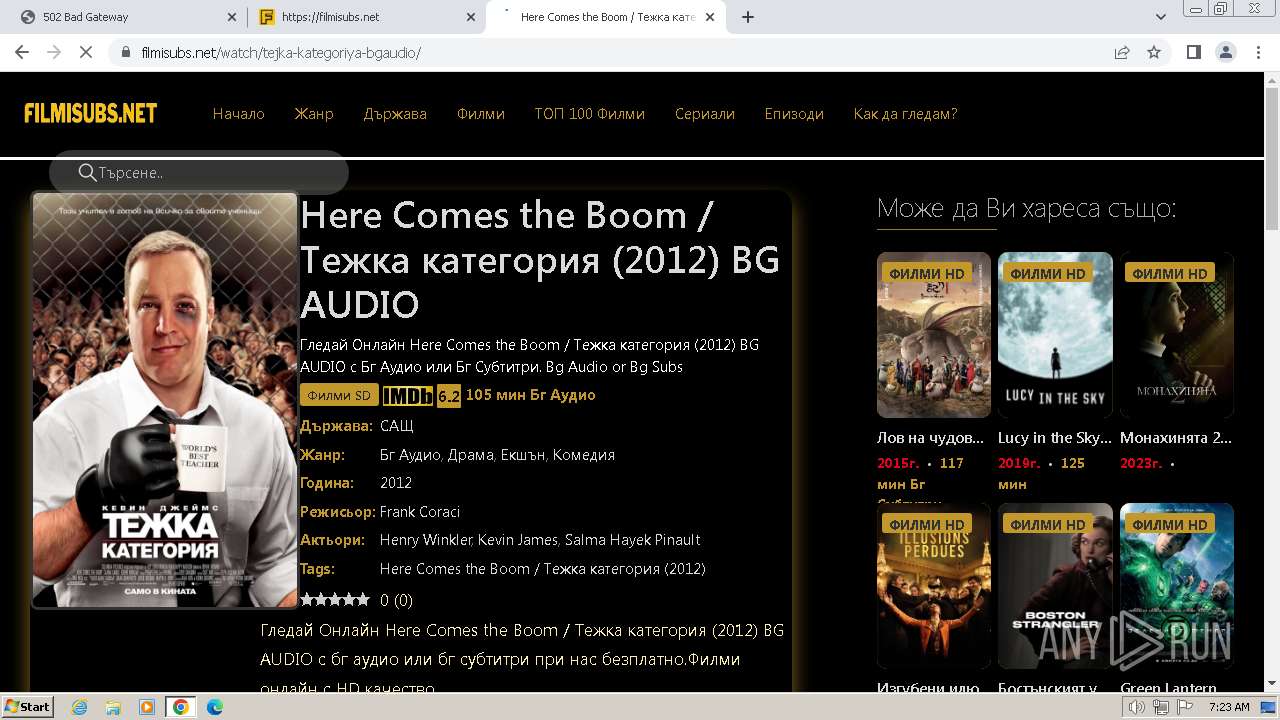Bookmark this page with the star icon
Screen dimensions: 1280x720
[1154, 52]
